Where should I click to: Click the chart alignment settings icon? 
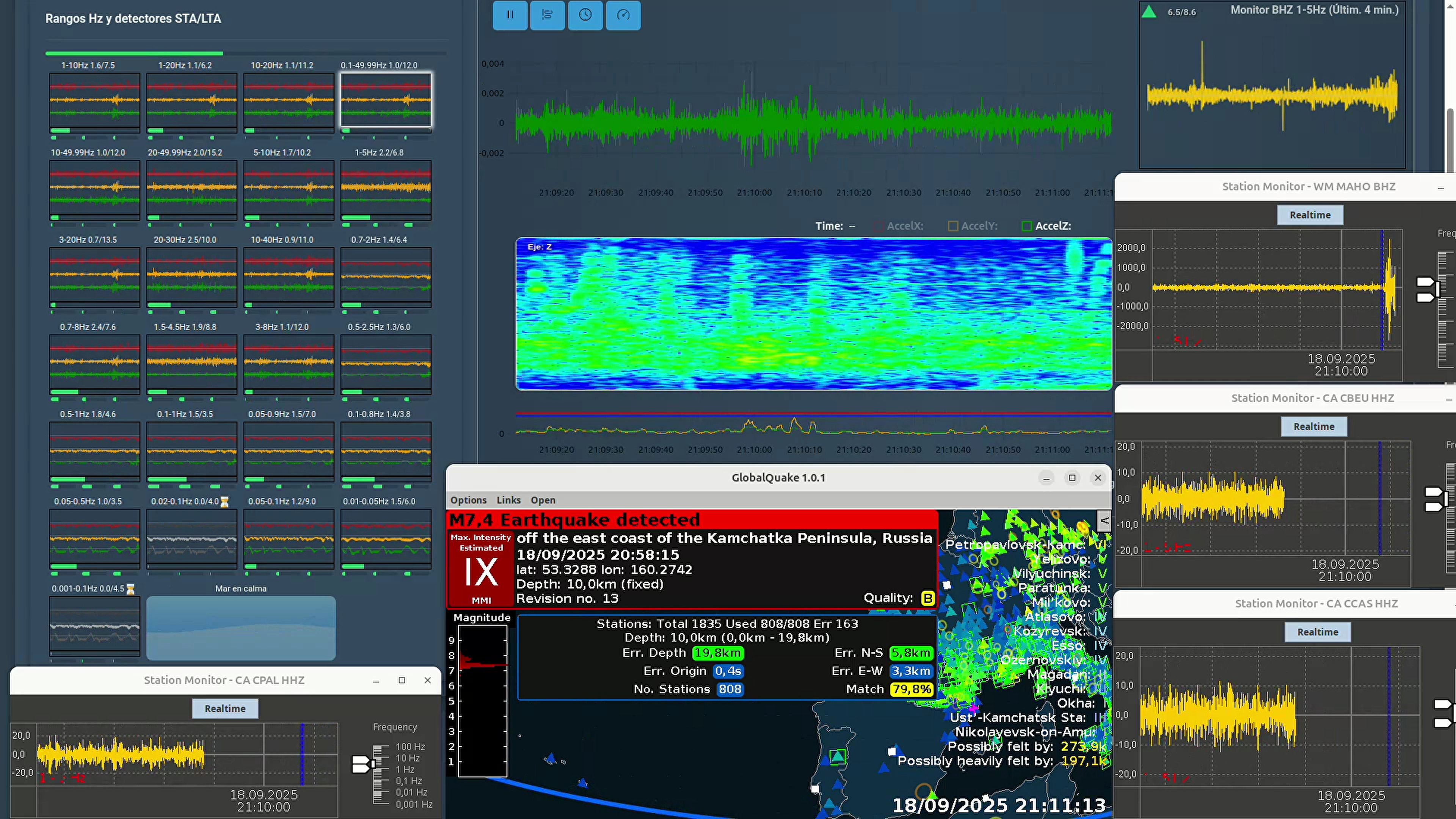click(547, 15)
